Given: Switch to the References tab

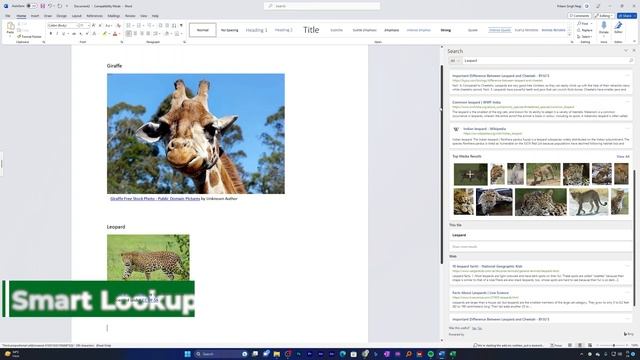Looking at the screenshot, I should 95,16.
